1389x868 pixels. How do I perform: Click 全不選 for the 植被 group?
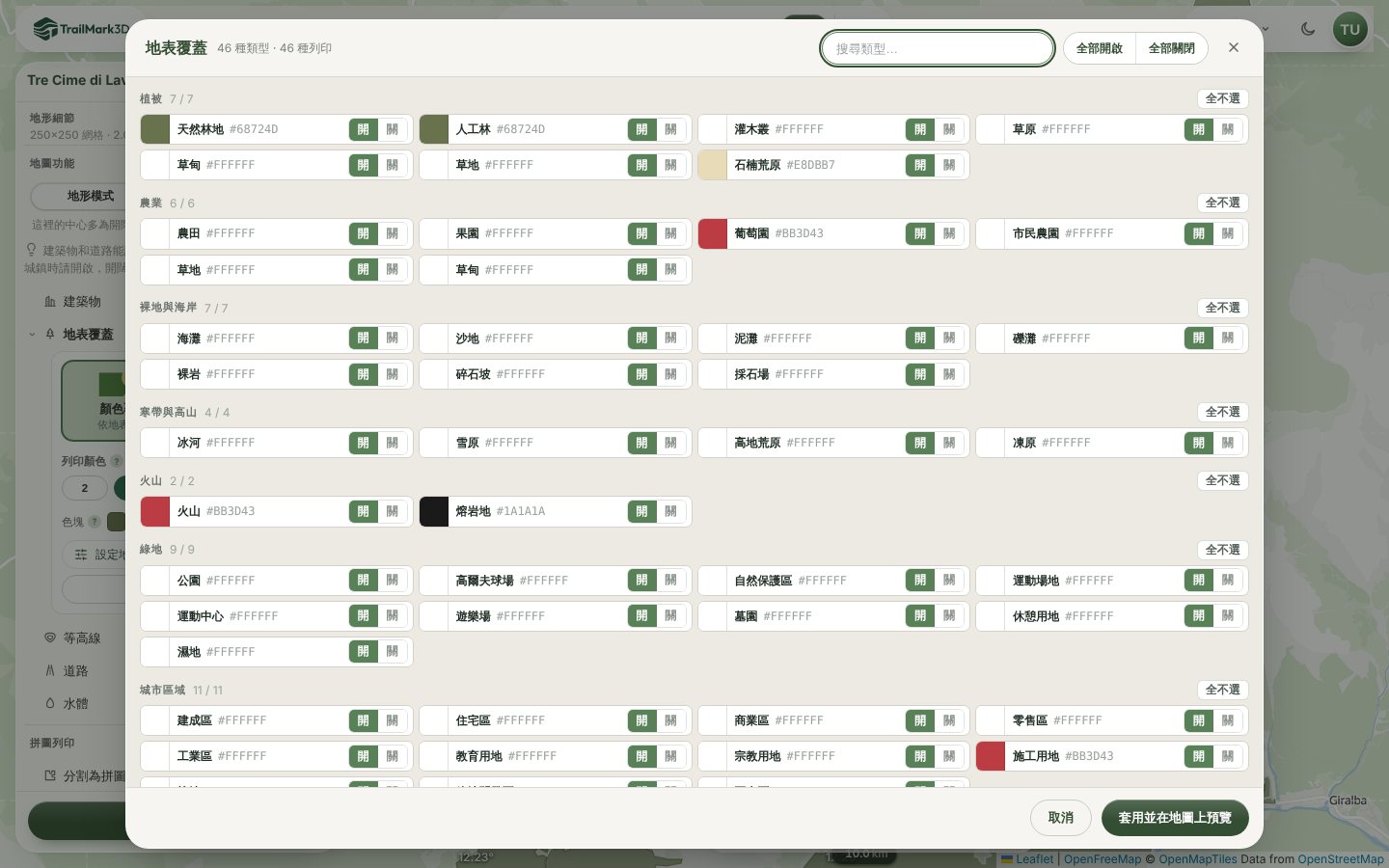click(1223, 98)
